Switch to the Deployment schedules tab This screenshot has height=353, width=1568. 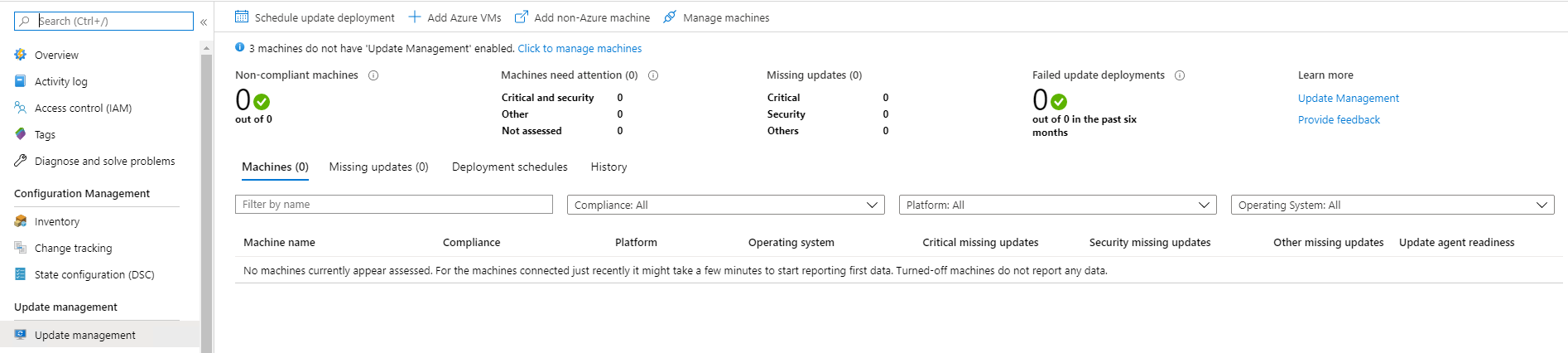509,167
